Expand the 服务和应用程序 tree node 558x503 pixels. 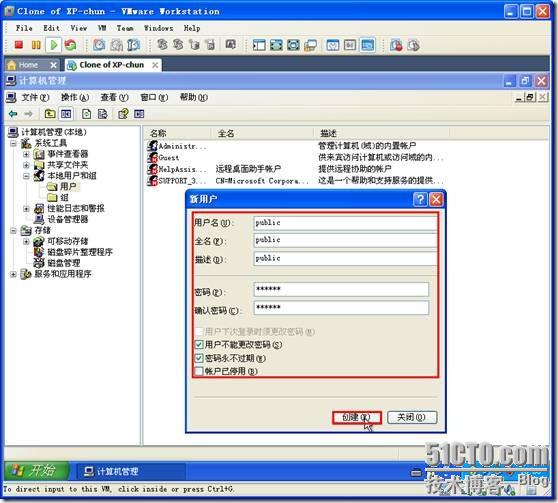pyautogui.click(x=14, y=274)
